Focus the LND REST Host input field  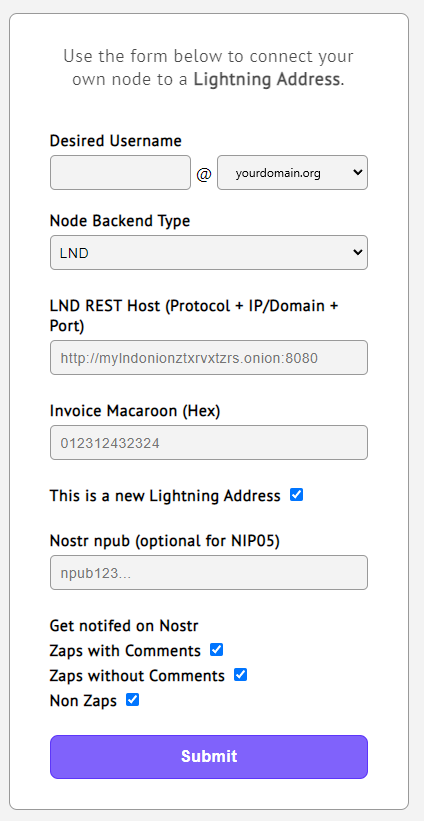tap(209, 358)
